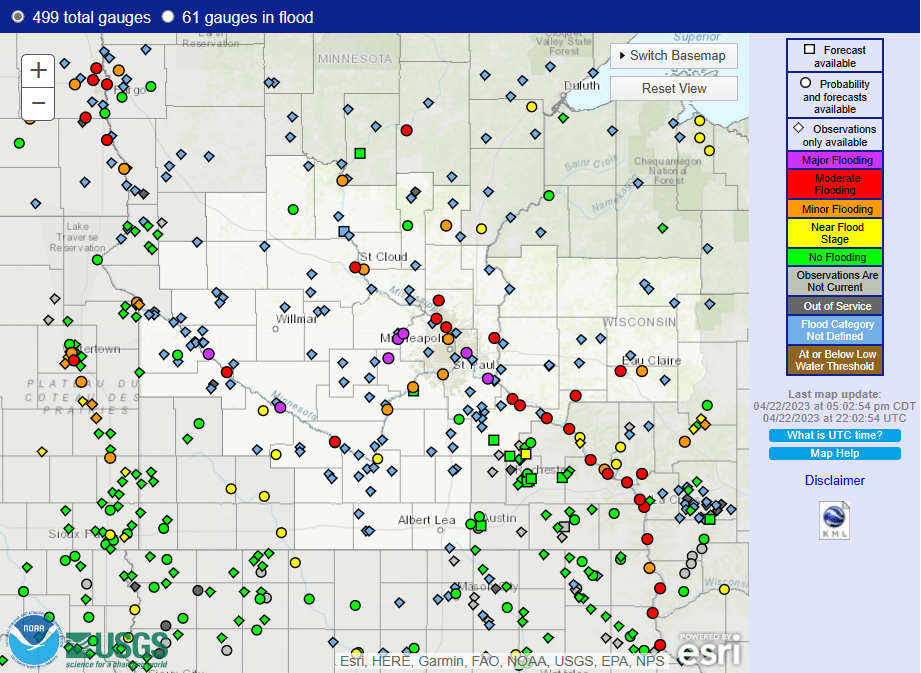Click the Moderate Flooding legend swatch
Image resolution: width=921 pixels, height=673 pixels.
[835, 184]
